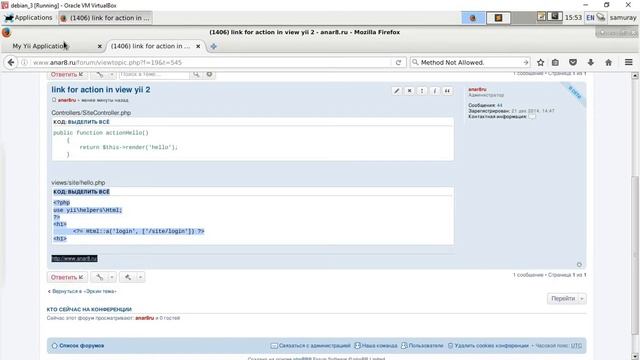Show site identity info icon
640x360 pixels.
[24, 62]
